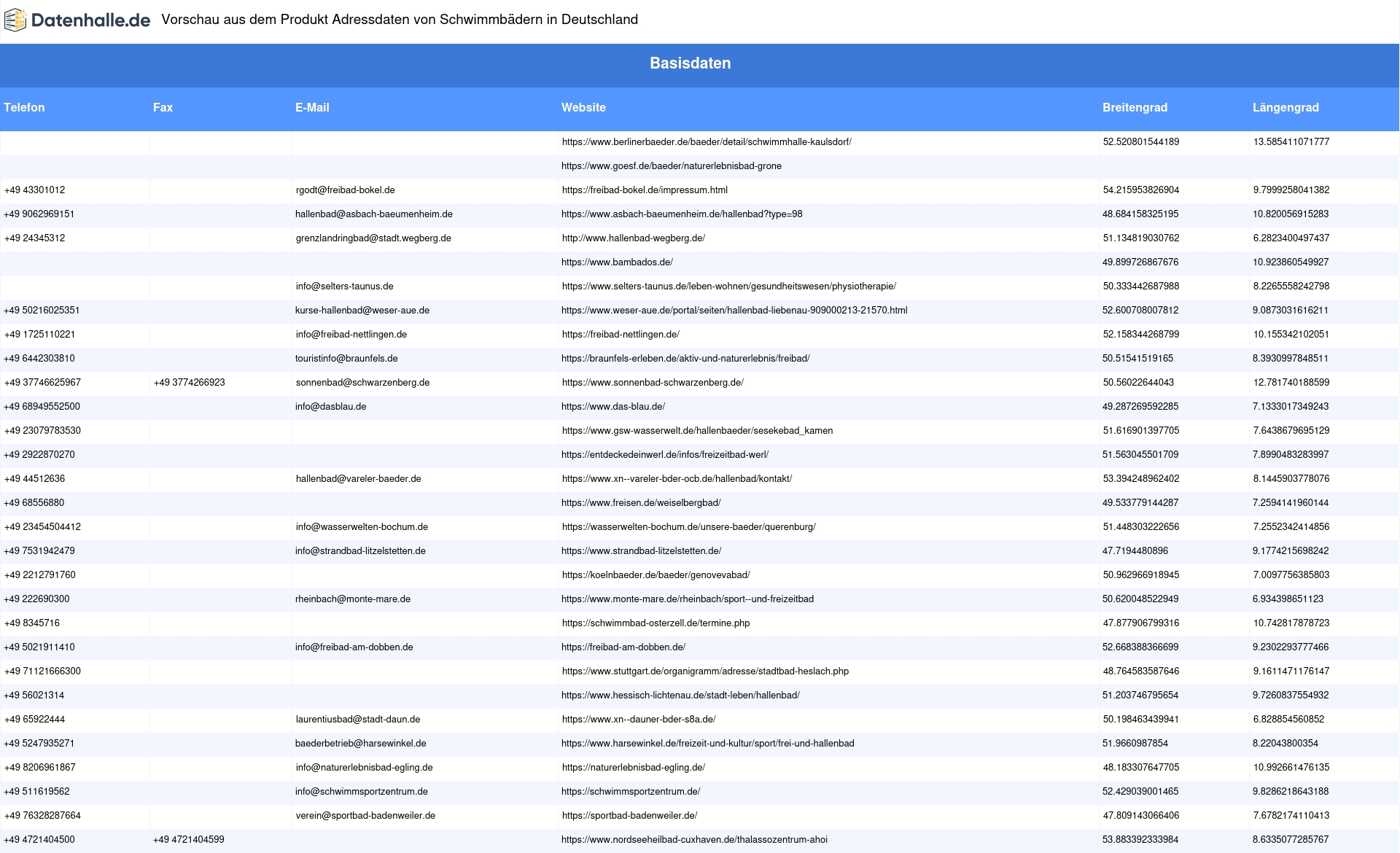
Task: Select email verein@sportbad-badenweiler.de
Action: point(365,816)
